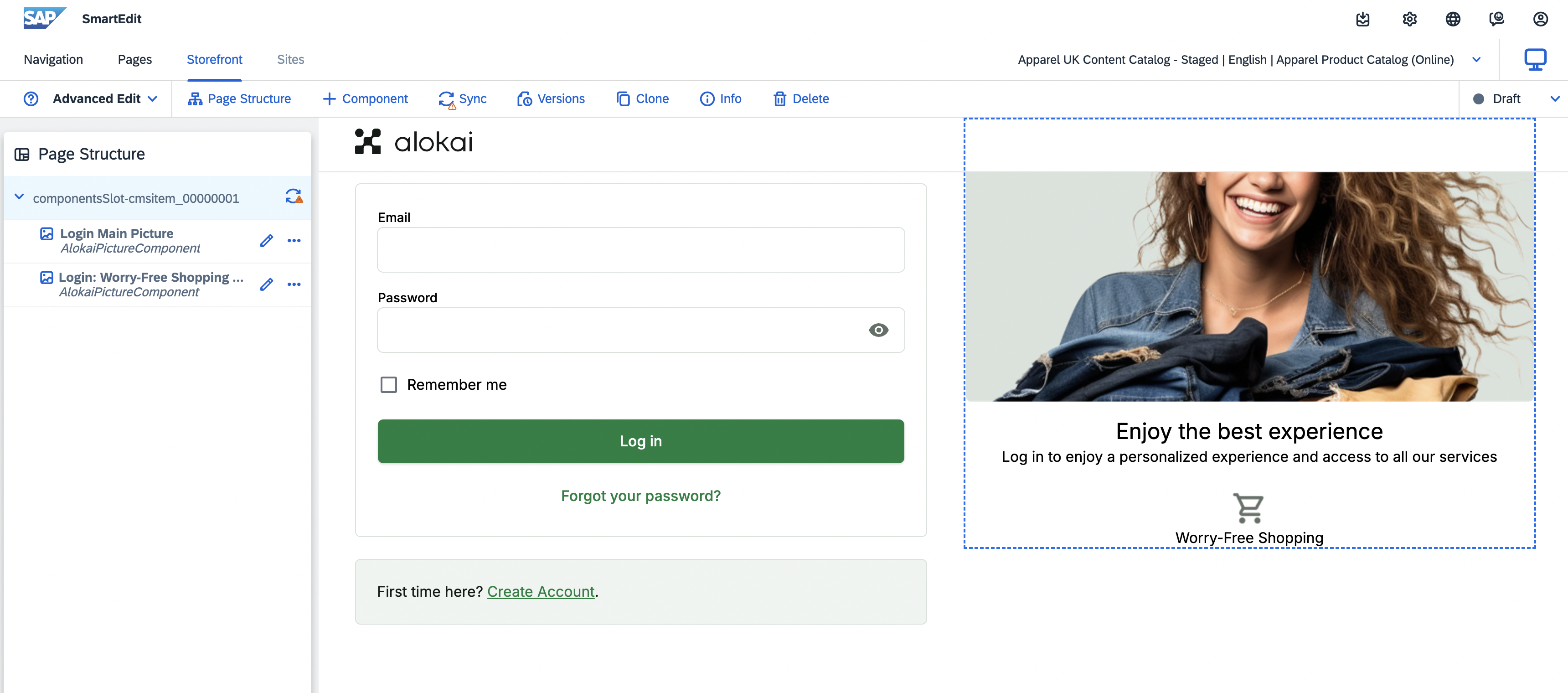Screen dimensions: 1568x693
Task: Click slot sync status icon for componentsSlot
Action: [x=294, y=196]
